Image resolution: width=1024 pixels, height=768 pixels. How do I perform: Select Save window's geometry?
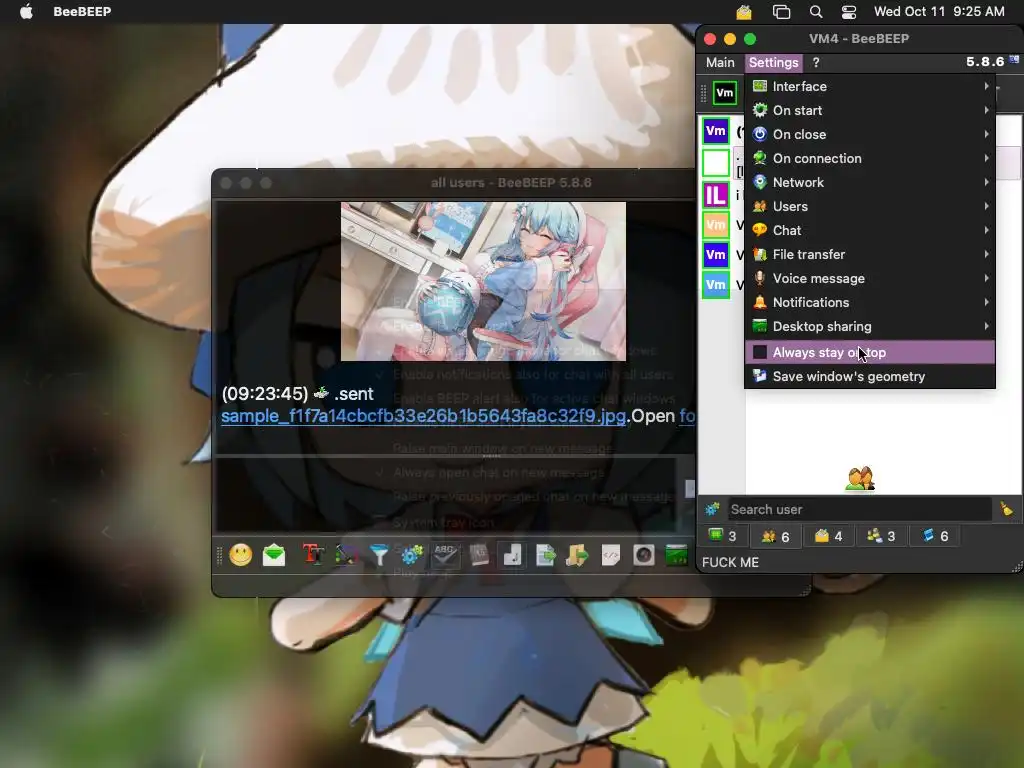(x=870, y=376)
